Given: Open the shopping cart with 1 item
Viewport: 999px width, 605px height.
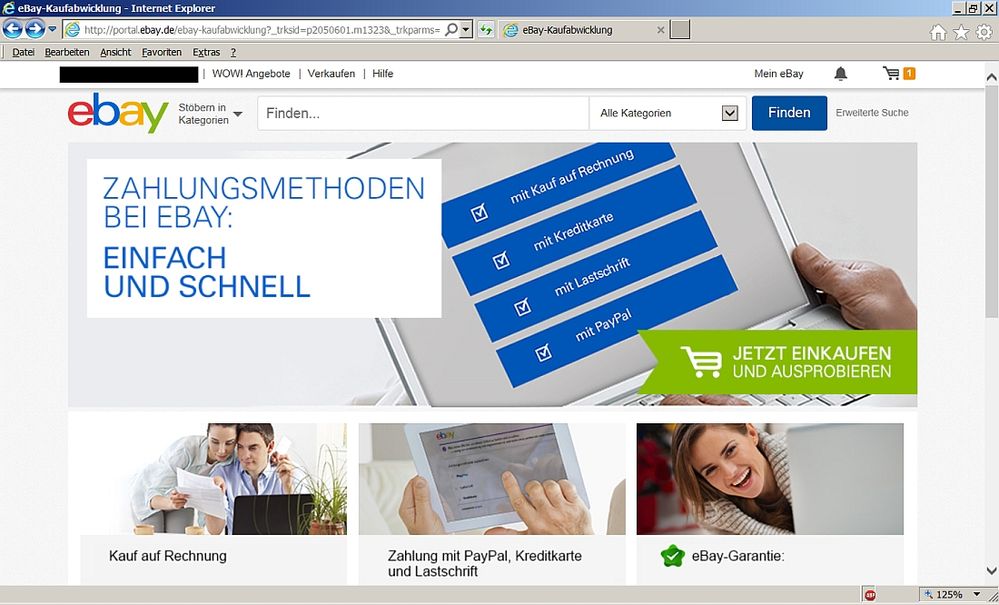Looking at the screenshot, I should click(x=893, y=73).
